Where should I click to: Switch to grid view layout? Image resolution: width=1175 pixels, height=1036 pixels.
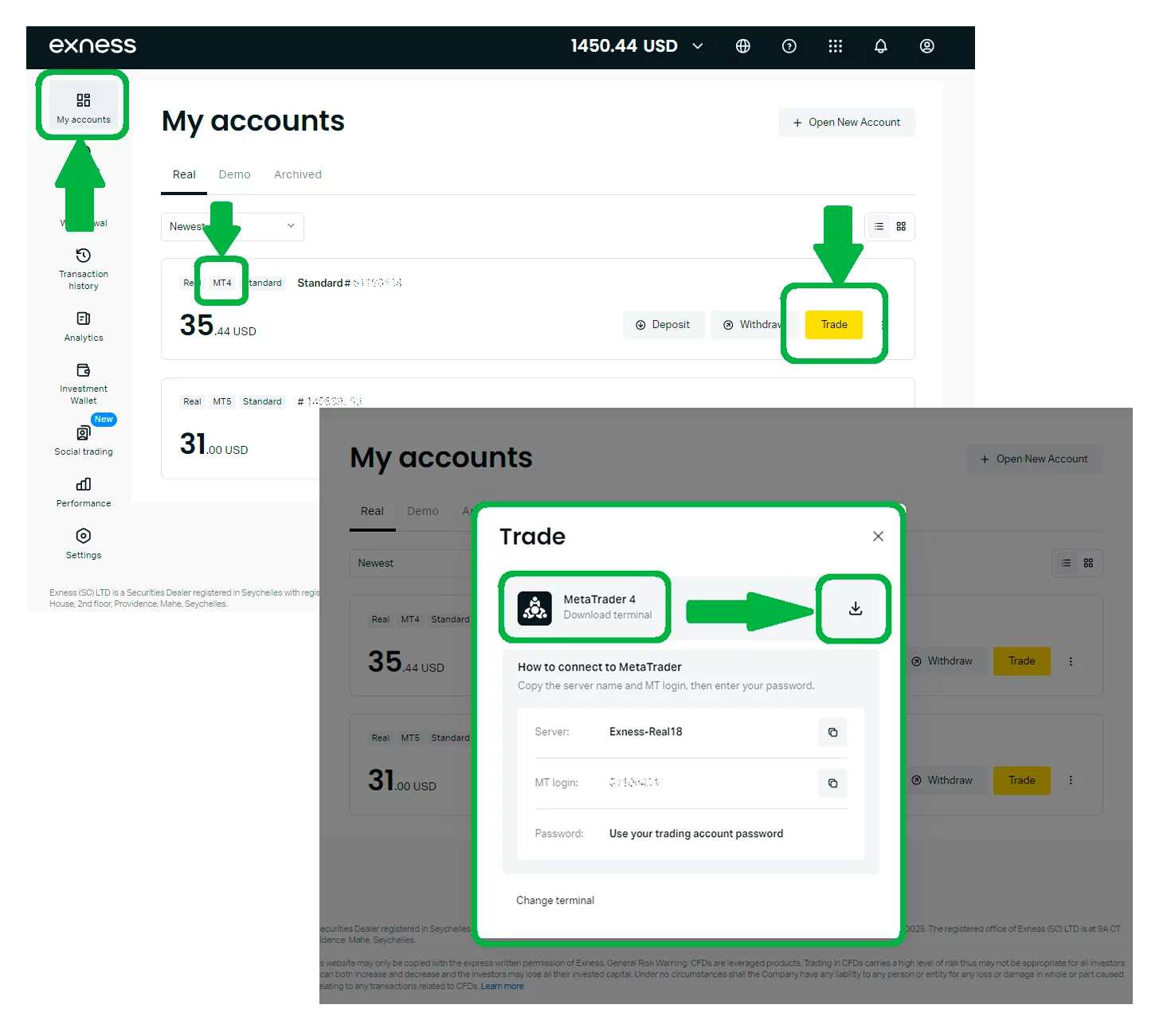point(901,227)
